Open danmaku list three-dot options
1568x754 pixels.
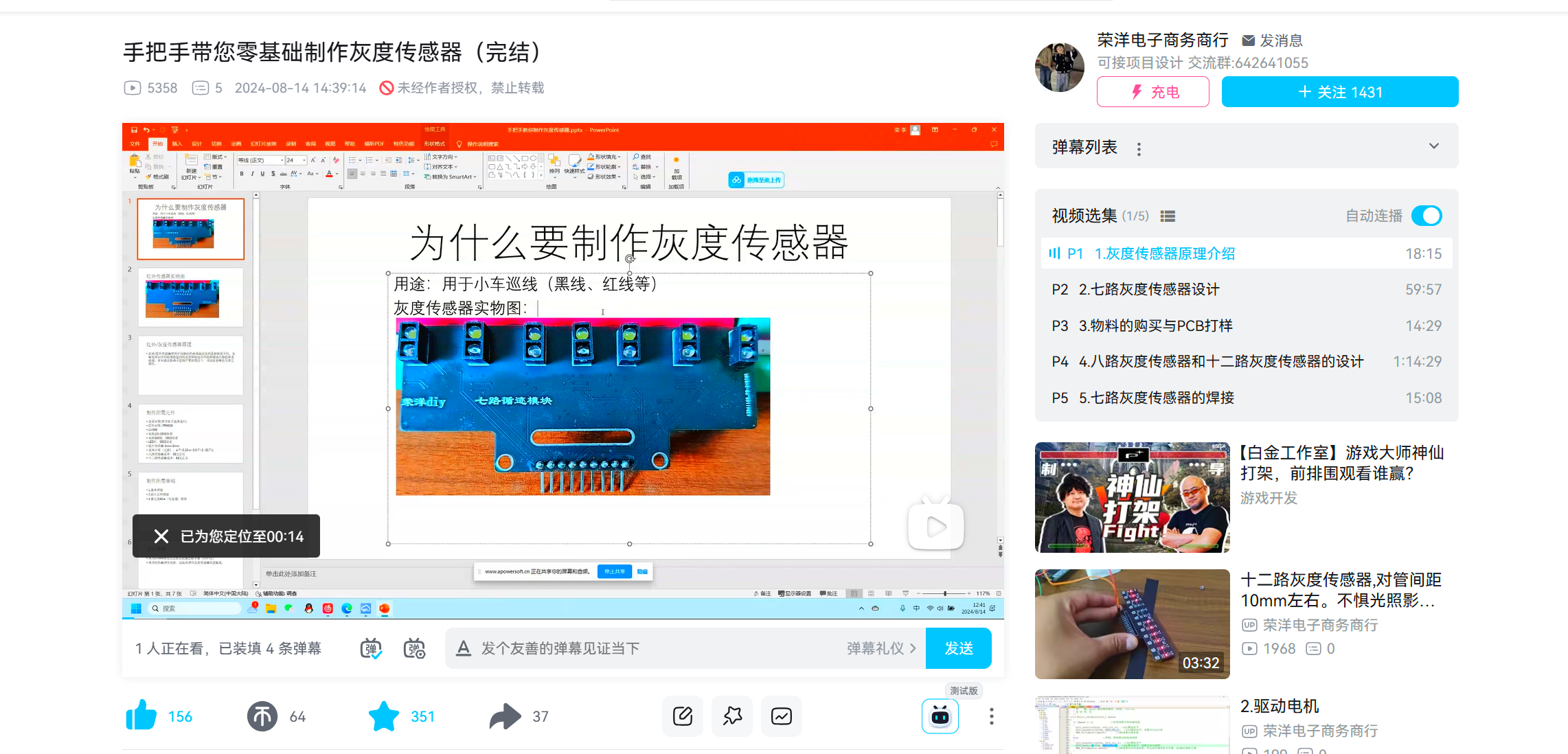pyautogui.click(x=1139, y=148)
